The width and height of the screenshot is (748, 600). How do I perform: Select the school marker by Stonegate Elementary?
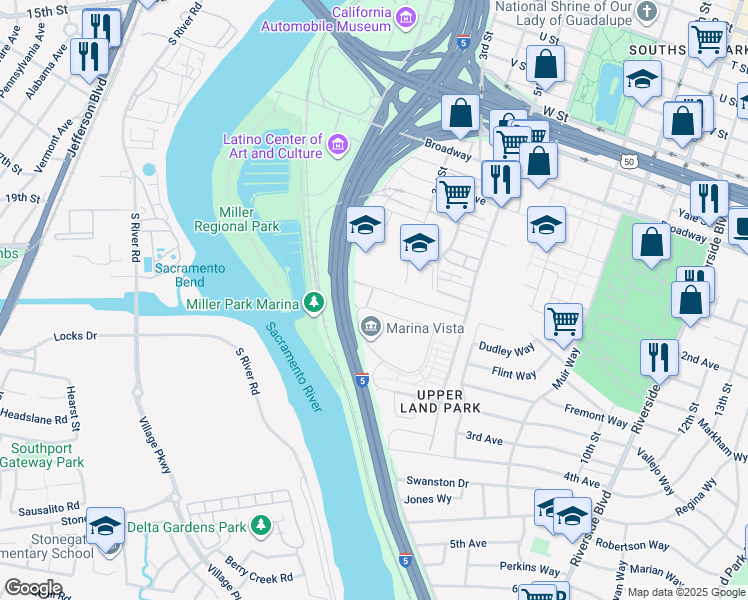point(105,528)
